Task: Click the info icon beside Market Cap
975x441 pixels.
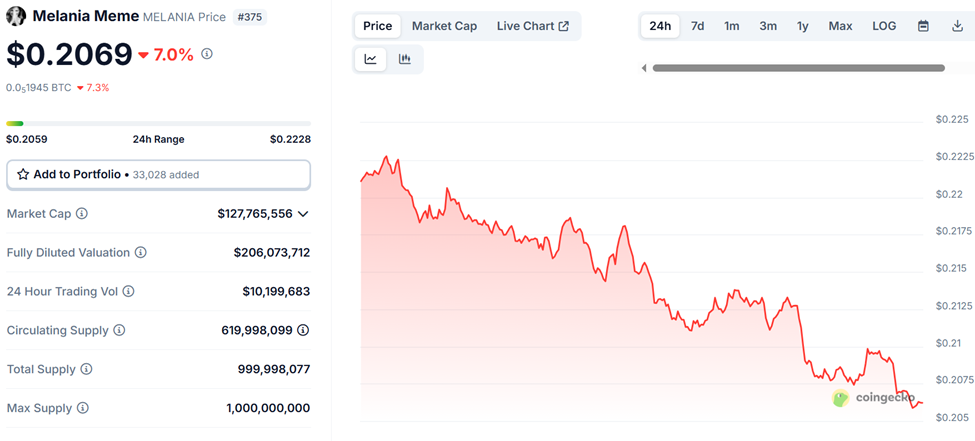Action: coord(82,214)
